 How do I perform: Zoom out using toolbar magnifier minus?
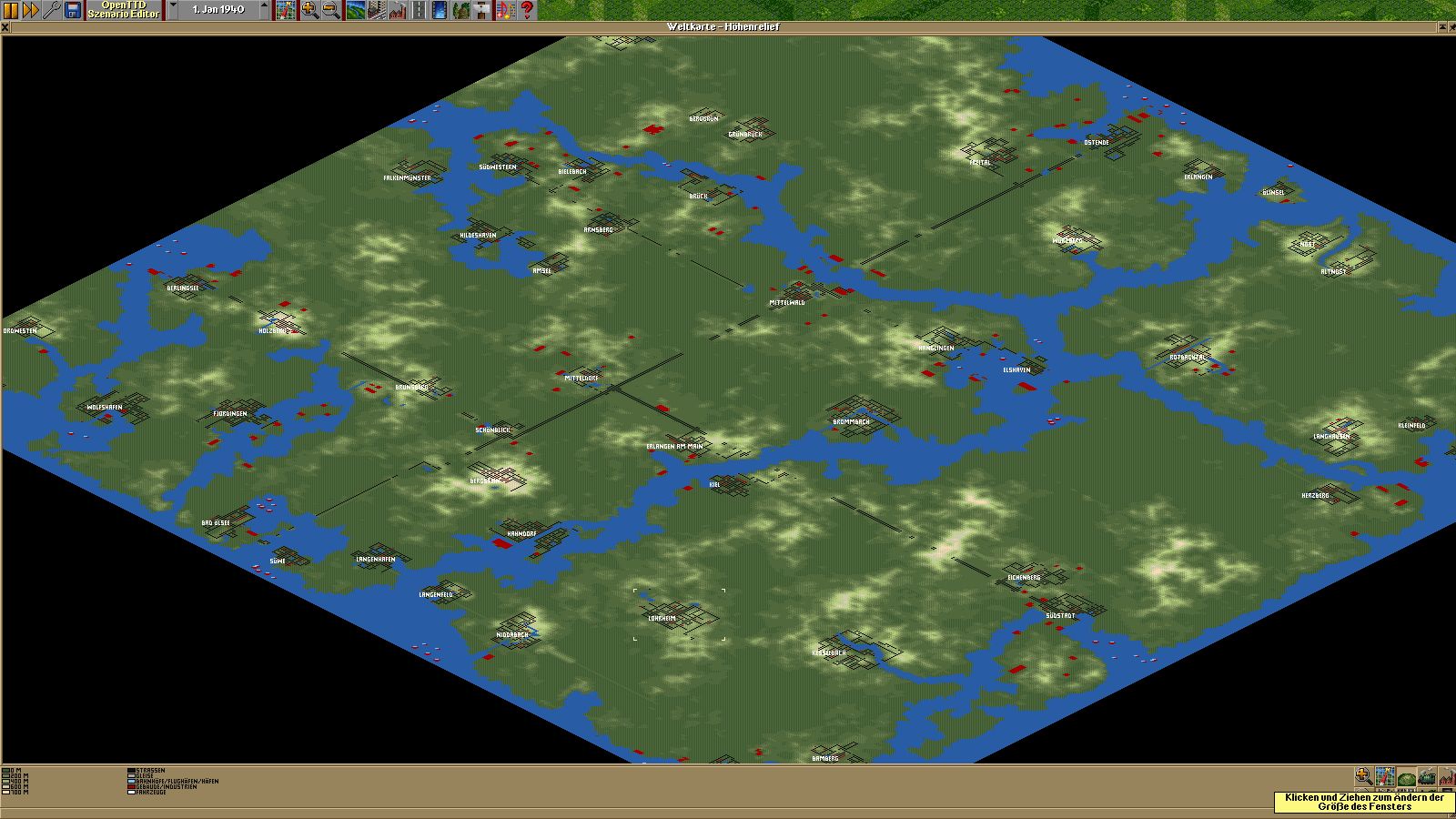coord(331,10)
